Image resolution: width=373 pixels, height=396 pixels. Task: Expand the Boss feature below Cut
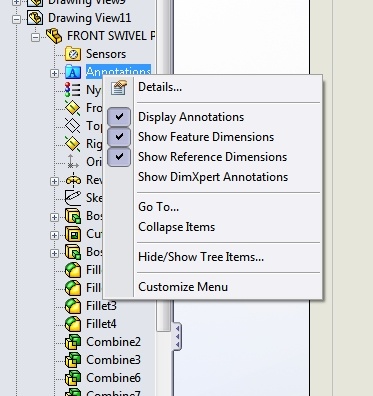(x=54, y=253)
